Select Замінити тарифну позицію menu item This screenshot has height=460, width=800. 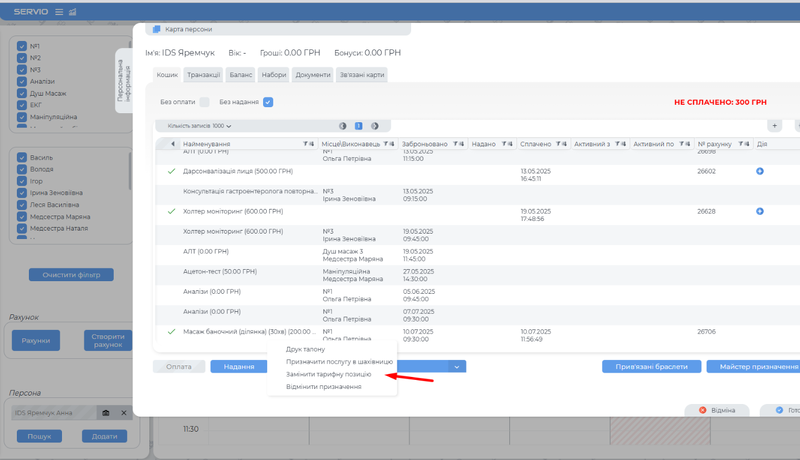click(x=328, y=374)
